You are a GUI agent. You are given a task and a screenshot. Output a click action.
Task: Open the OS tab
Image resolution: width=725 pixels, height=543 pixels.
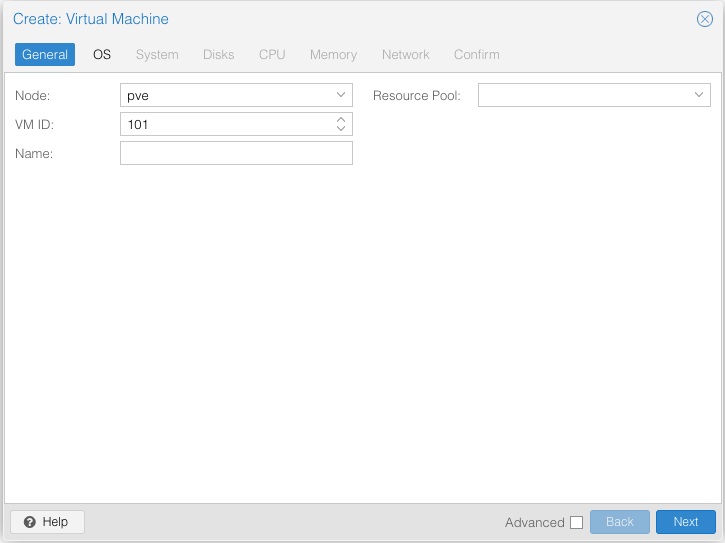click(x=102, y=55)
